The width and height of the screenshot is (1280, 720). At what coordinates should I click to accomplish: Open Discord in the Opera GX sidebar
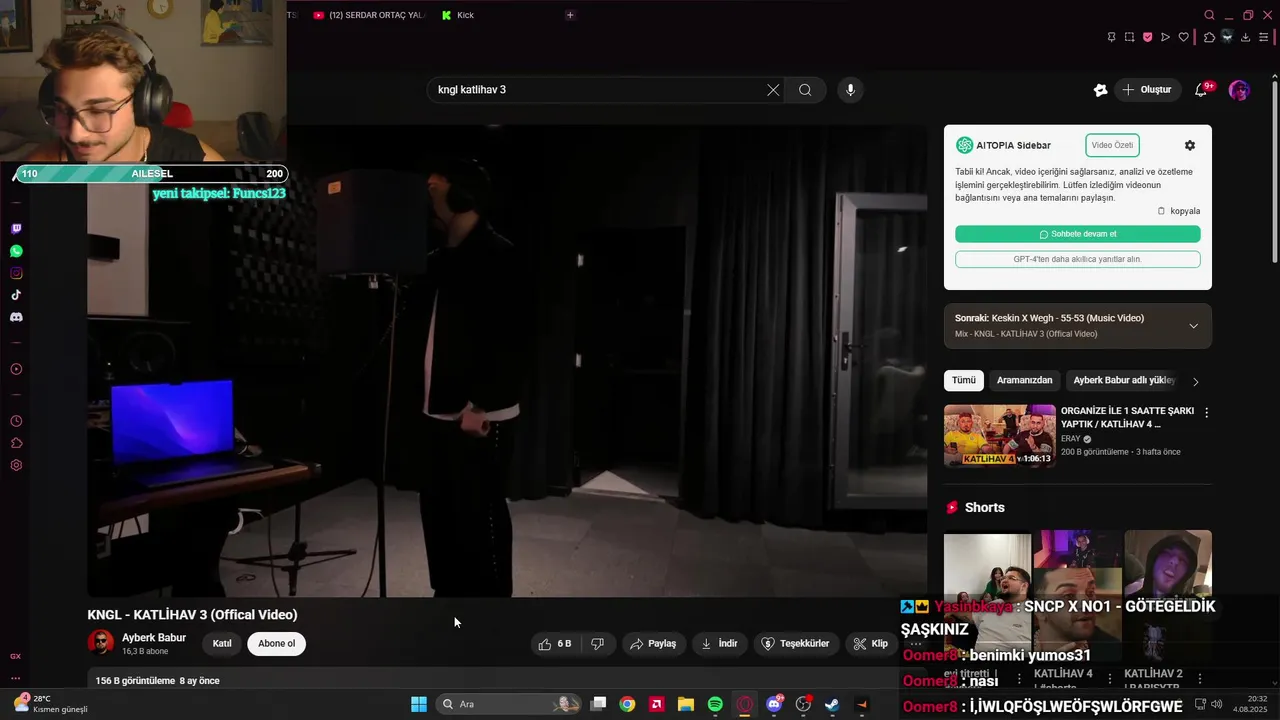click(x=16, y=317)
